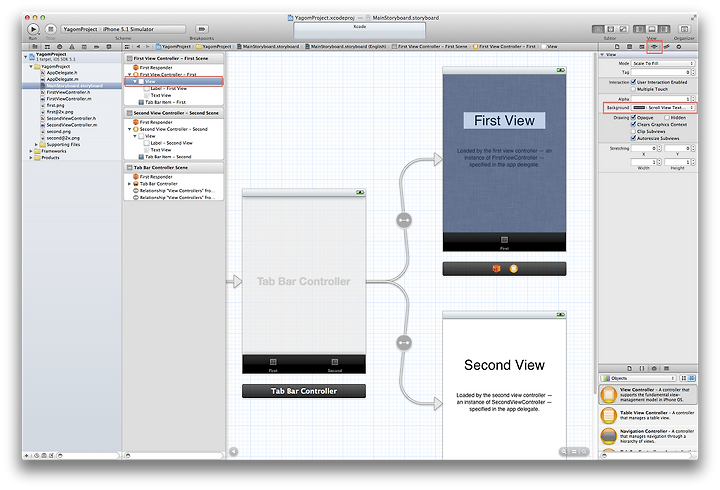Toggle the Breakpoints button
Image resolution: width=720 pixels, height=490 pixels.
202,29
